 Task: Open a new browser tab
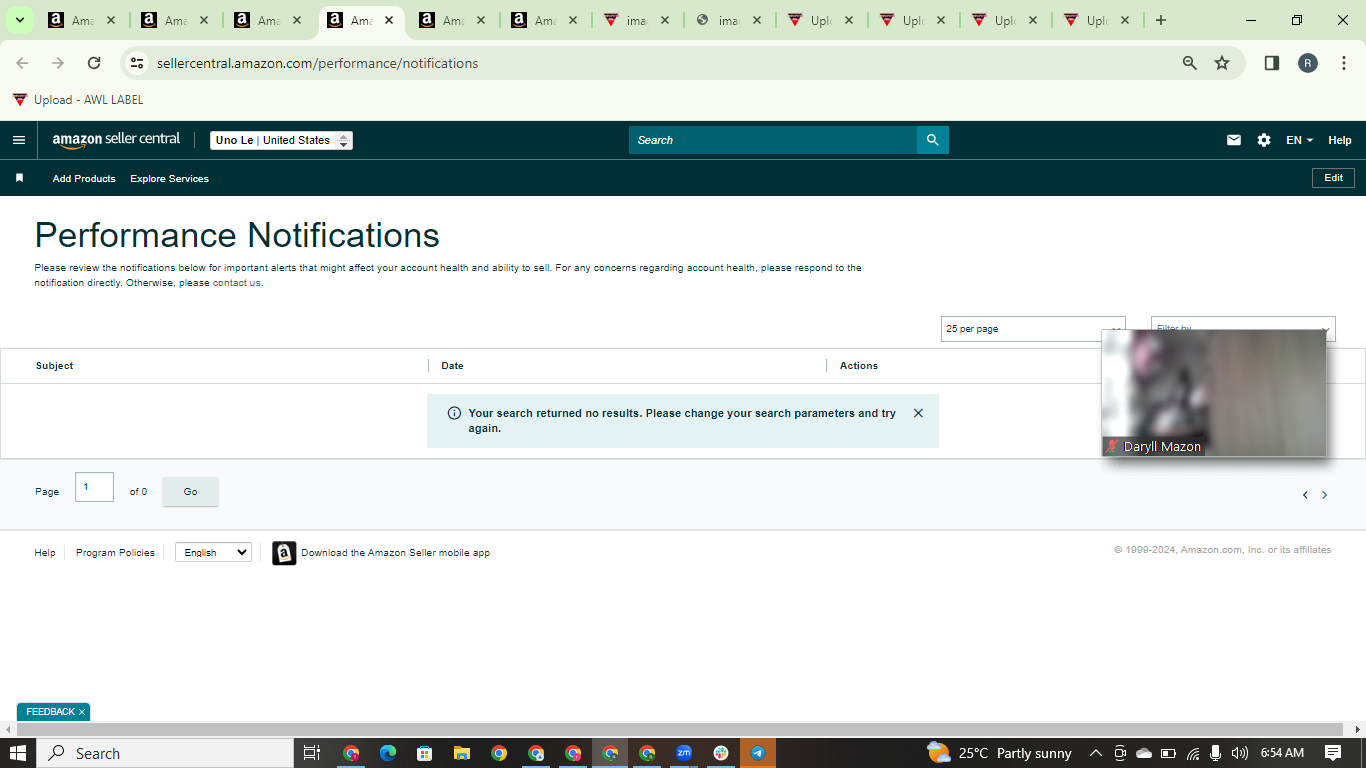click(1160, 20)
